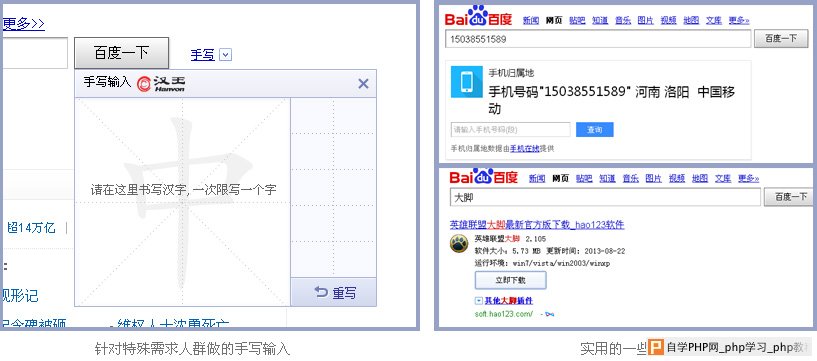Open 图片 on the phone lookup page
This screenshot has width=817, height=361.
pyautogui.click(x=645, y=20)
